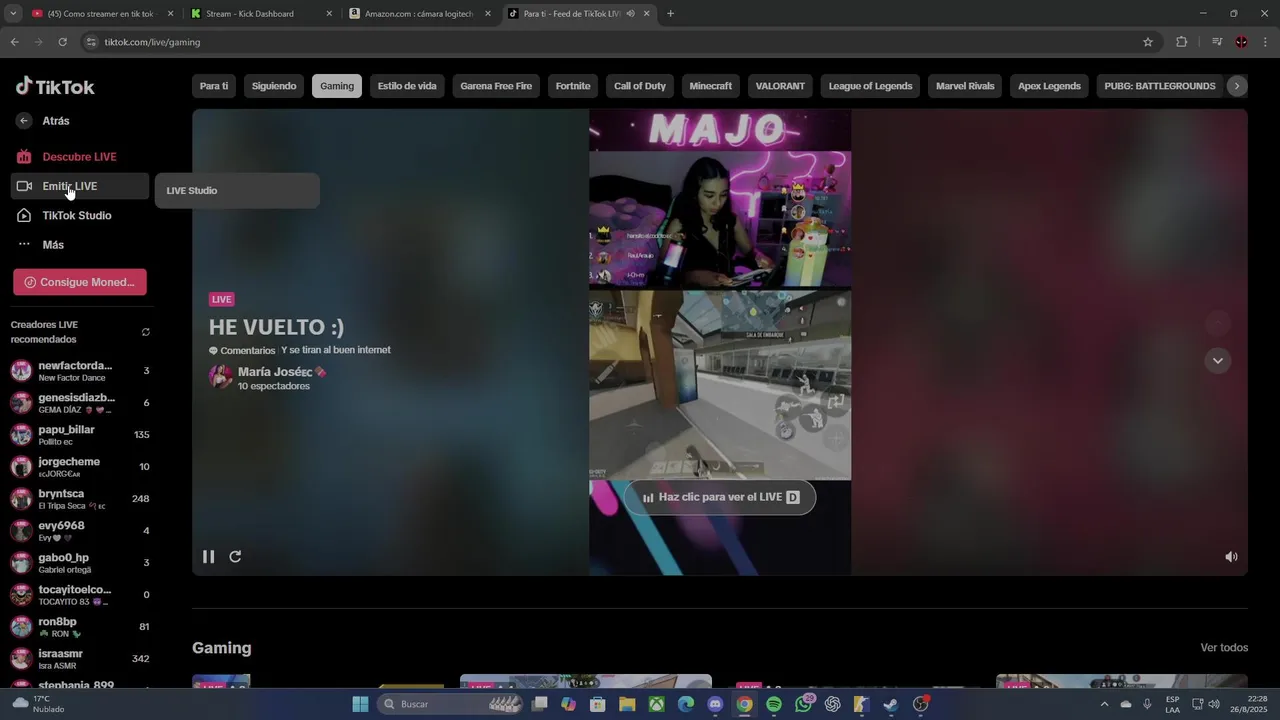Open Emitir LIVE in sidebar
The image size is (1280, 720).
tap(80, 186)
